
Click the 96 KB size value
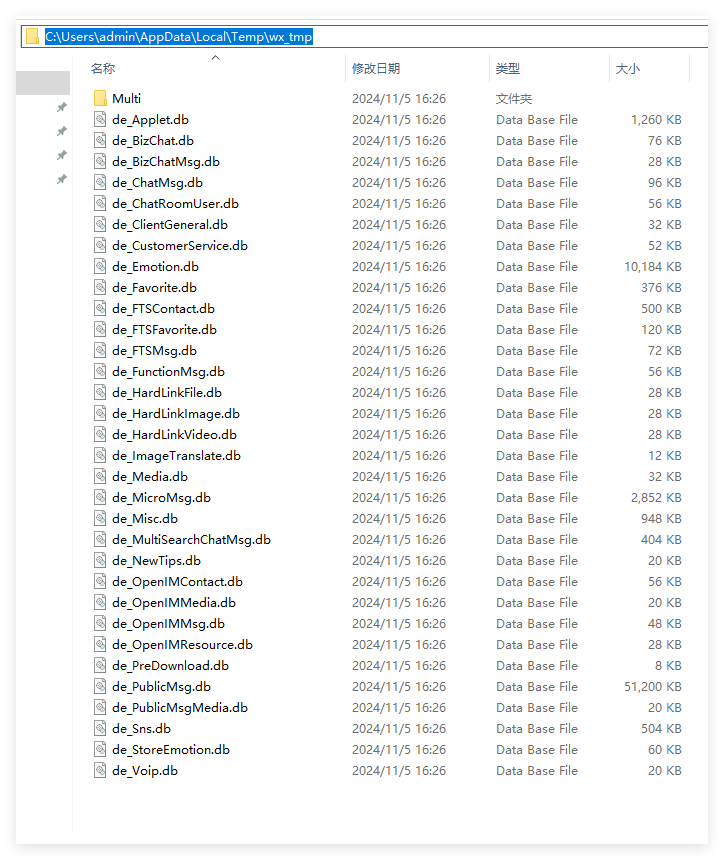click(665, 182)
